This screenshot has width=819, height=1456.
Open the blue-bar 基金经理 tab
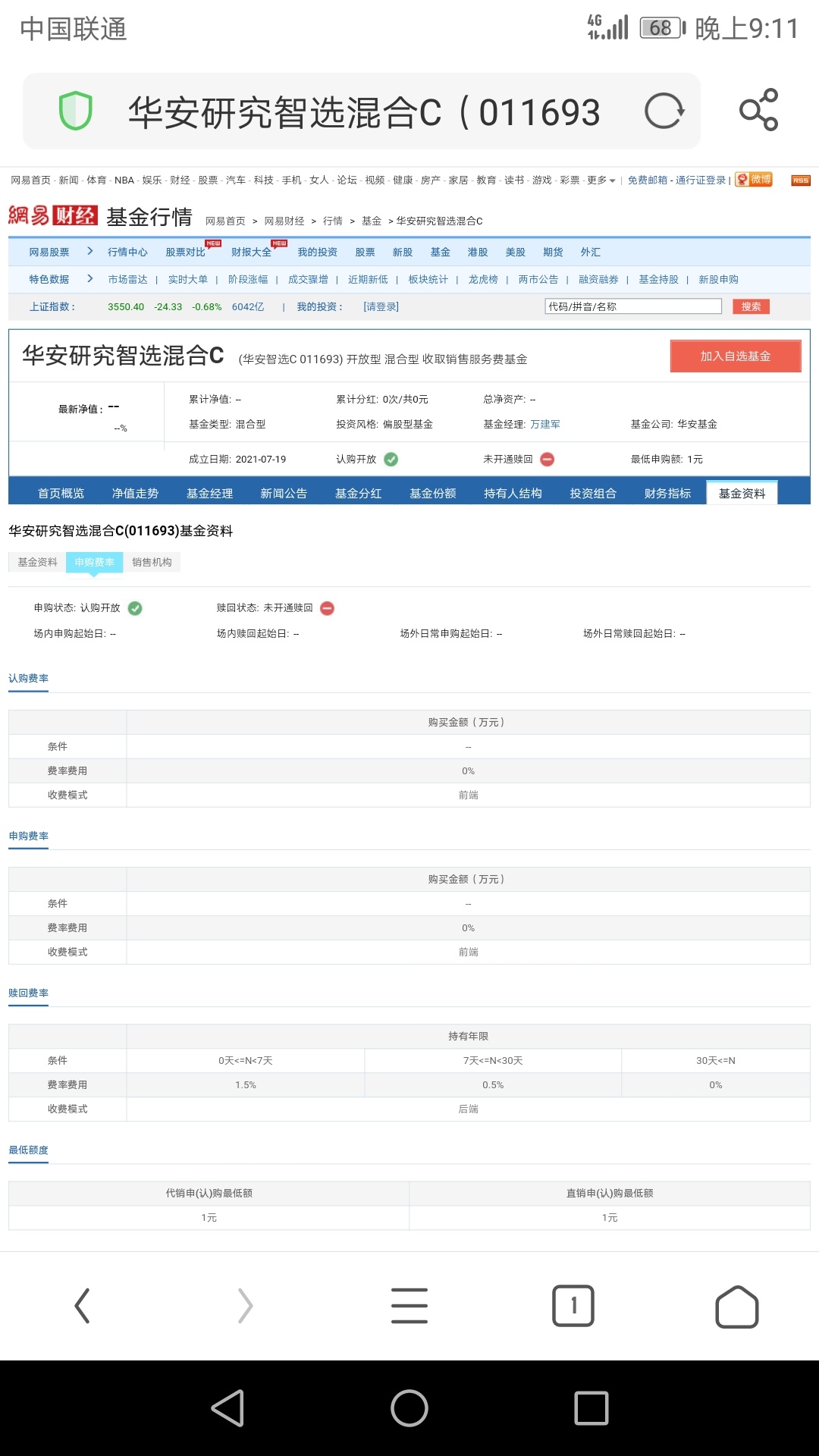(x=210, y=493)
